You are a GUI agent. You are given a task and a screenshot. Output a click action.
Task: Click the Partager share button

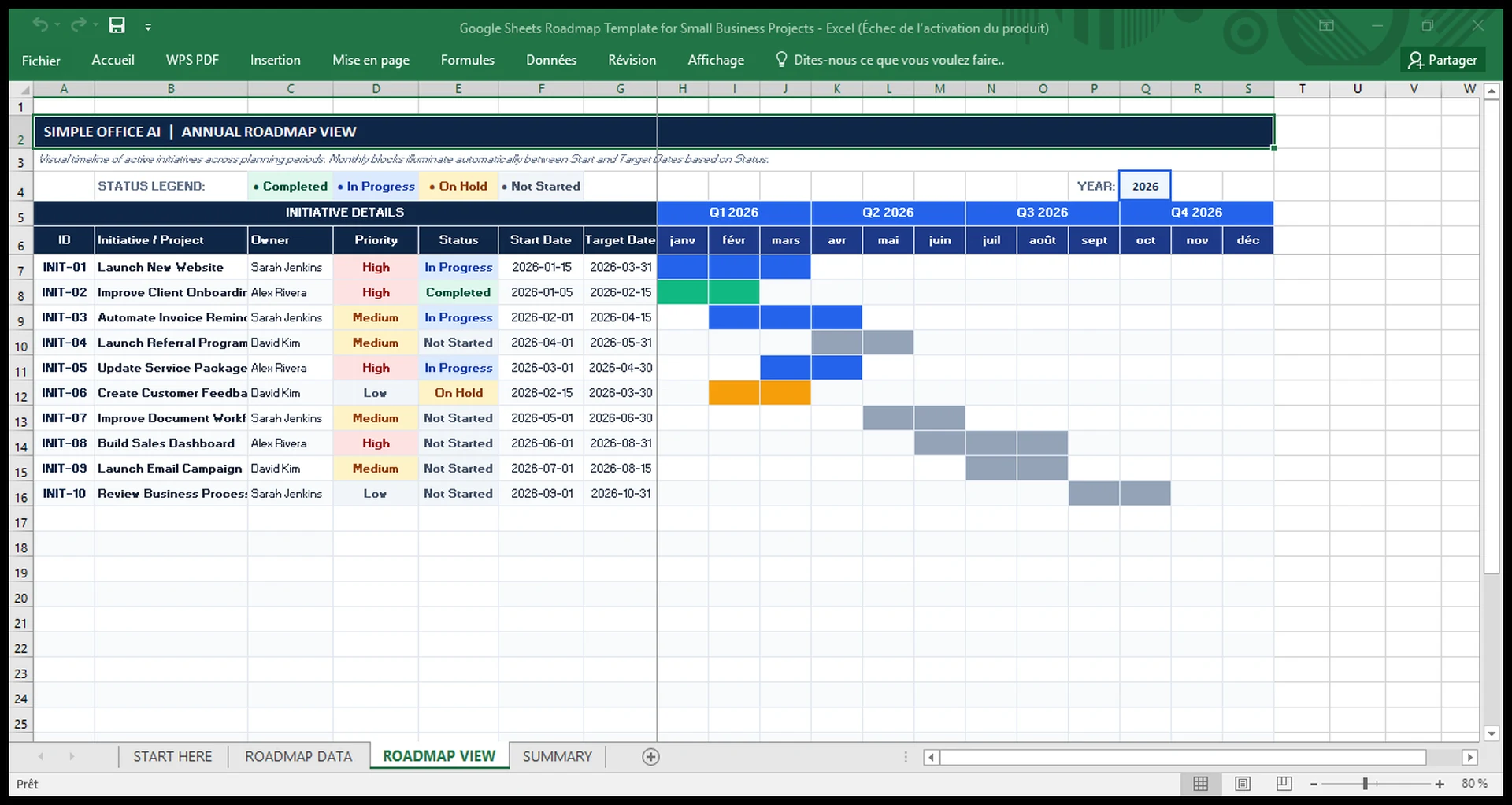(x=1443, y=60)
